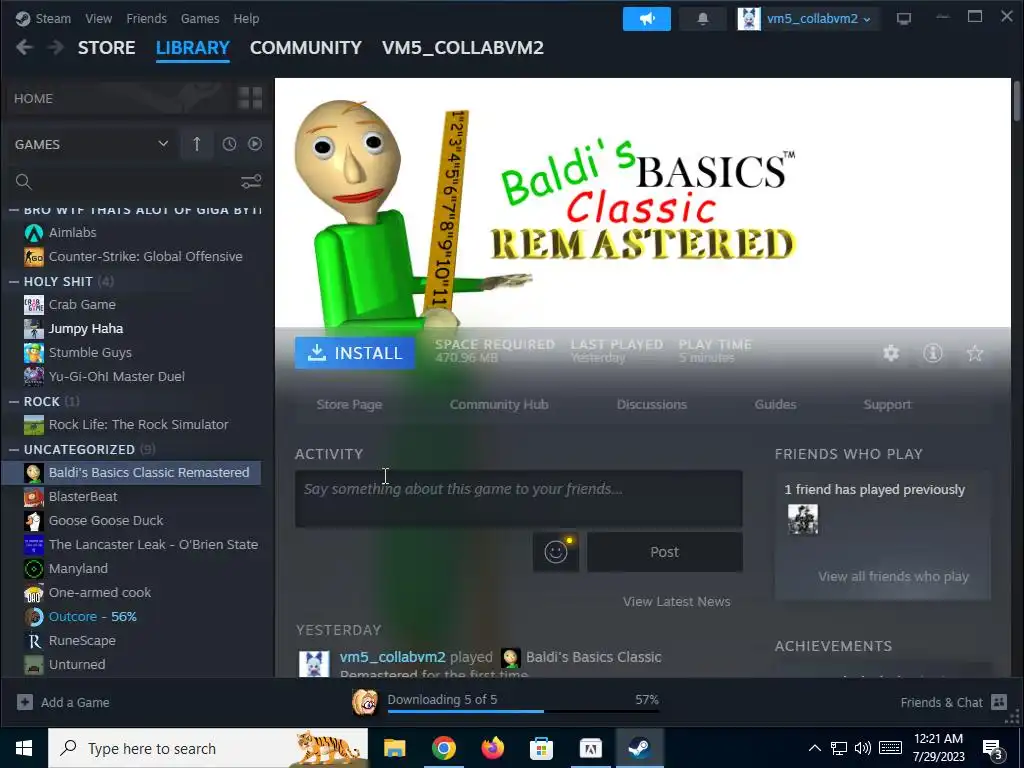The width and height of the screenshot is (1024, 768).
Task: Open emoticon picker smiley button
Action: click(x=556, y=552)
